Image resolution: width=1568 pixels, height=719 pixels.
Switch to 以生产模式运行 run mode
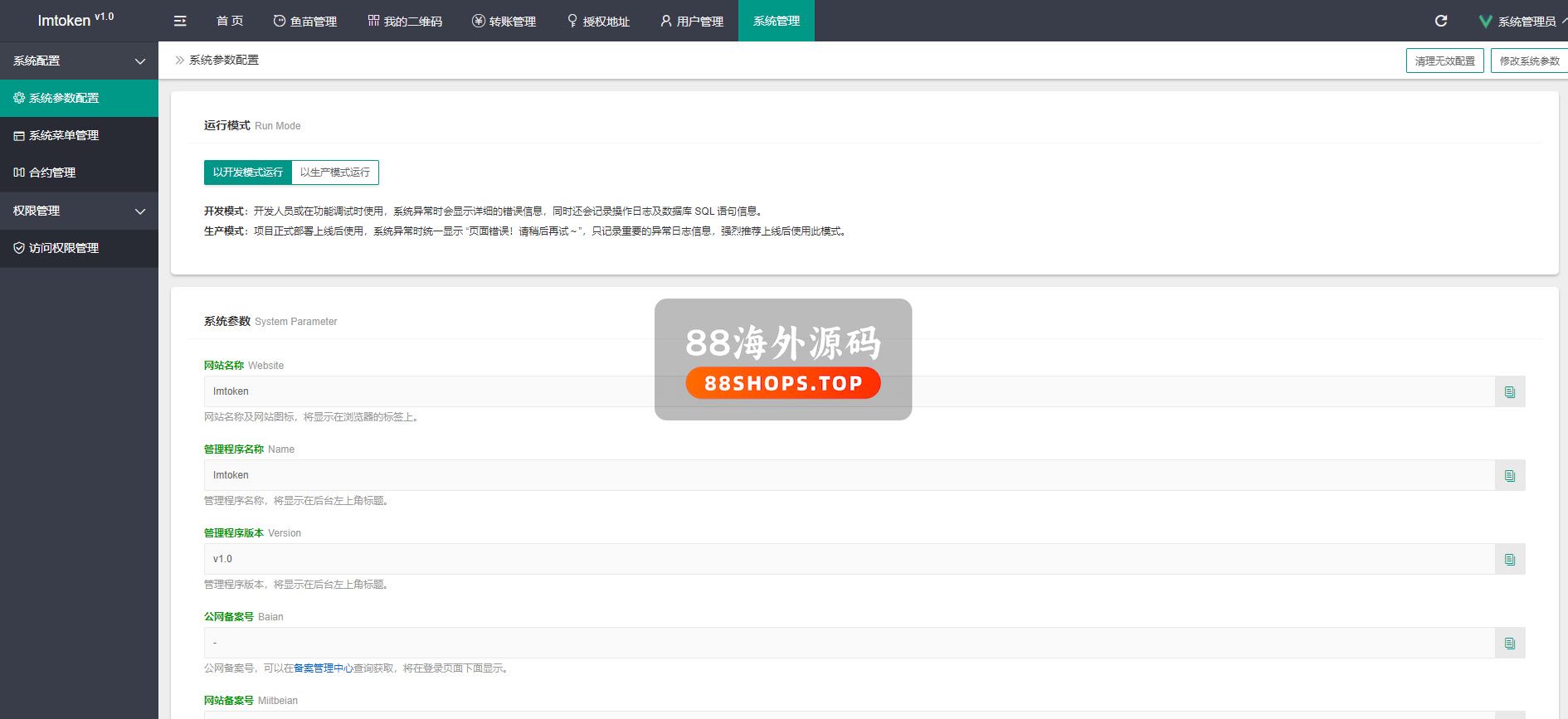(335, 172)
